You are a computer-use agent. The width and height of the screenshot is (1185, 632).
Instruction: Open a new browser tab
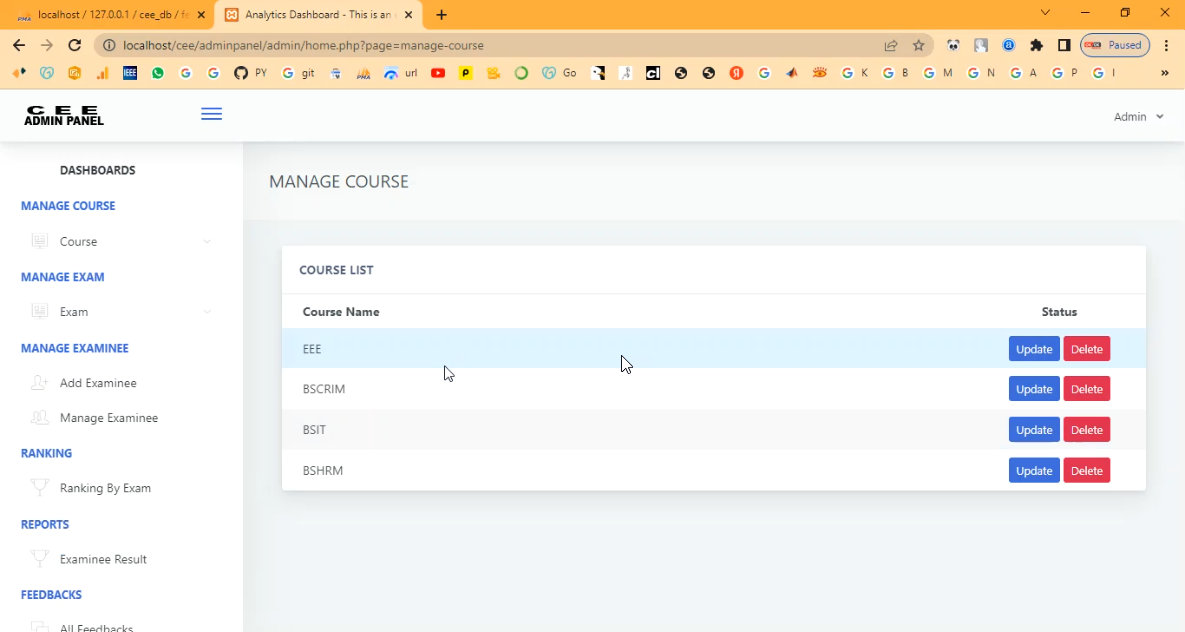(x=442, y=15)
